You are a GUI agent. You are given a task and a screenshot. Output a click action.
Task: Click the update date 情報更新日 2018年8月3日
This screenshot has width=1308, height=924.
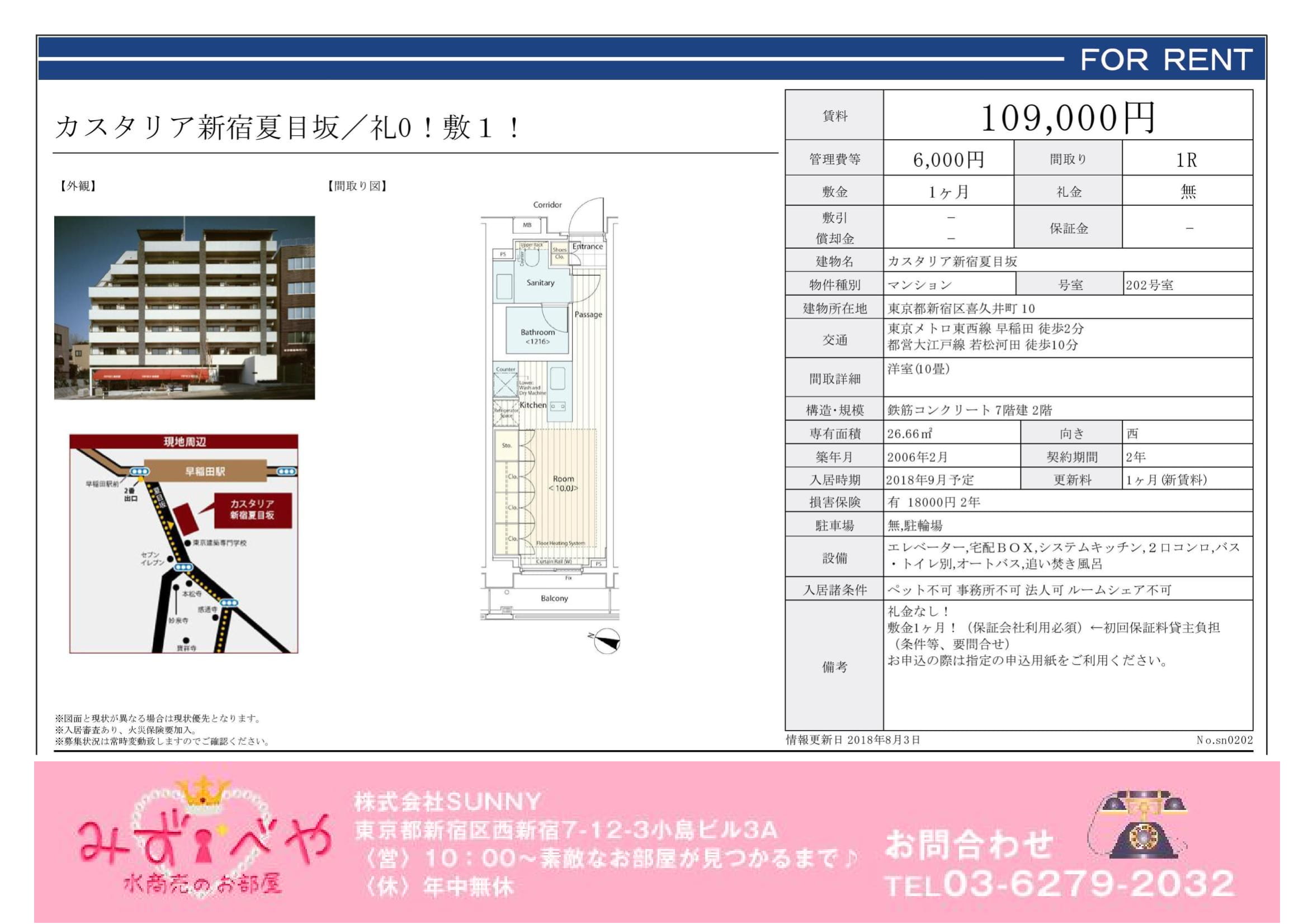click(853, 740)
